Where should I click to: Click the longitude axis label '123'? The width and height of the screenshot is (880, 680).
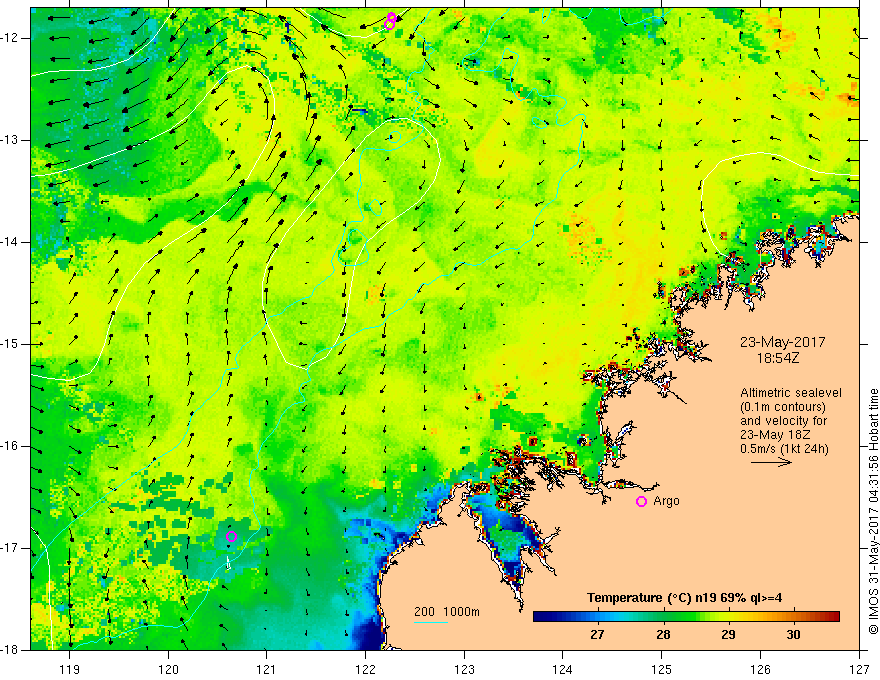coord(464,669)
